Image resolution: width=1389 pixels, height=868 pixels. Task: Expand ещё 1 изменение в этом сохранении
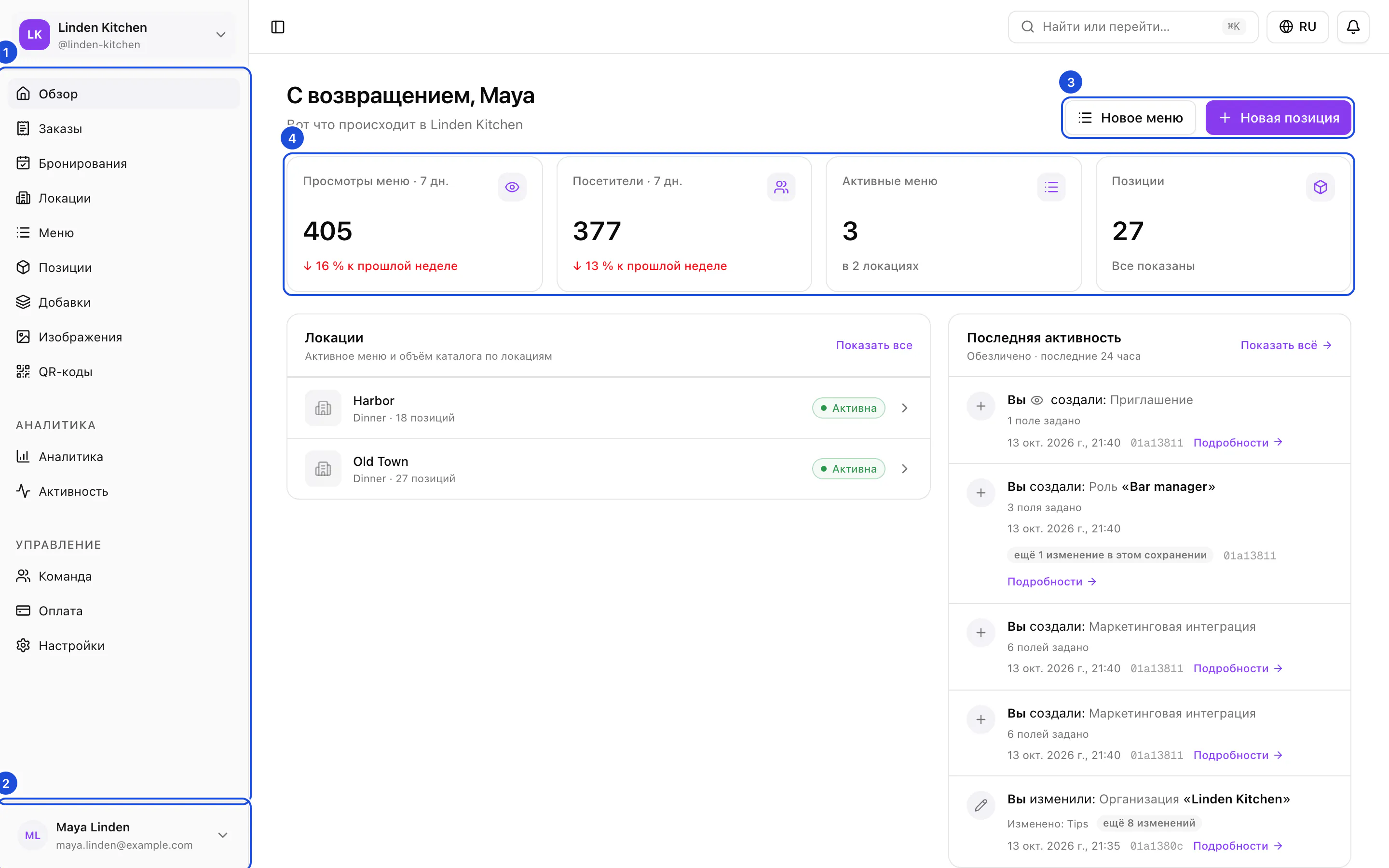coord(1110,555)
